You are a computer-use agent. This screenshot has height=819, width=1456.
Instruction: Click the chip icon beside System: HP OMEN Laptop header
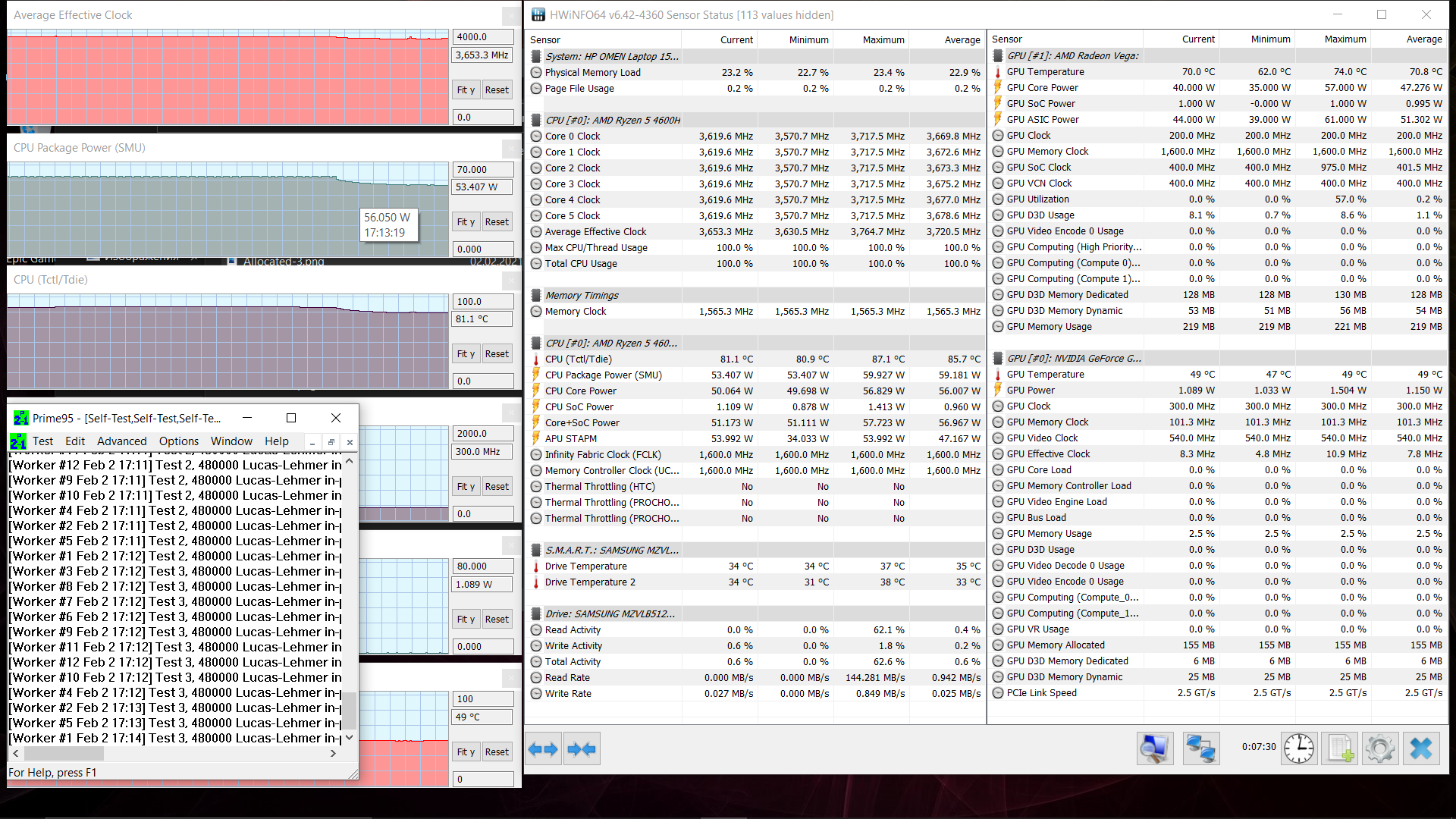pyautogui.click(x=536, y=57)
